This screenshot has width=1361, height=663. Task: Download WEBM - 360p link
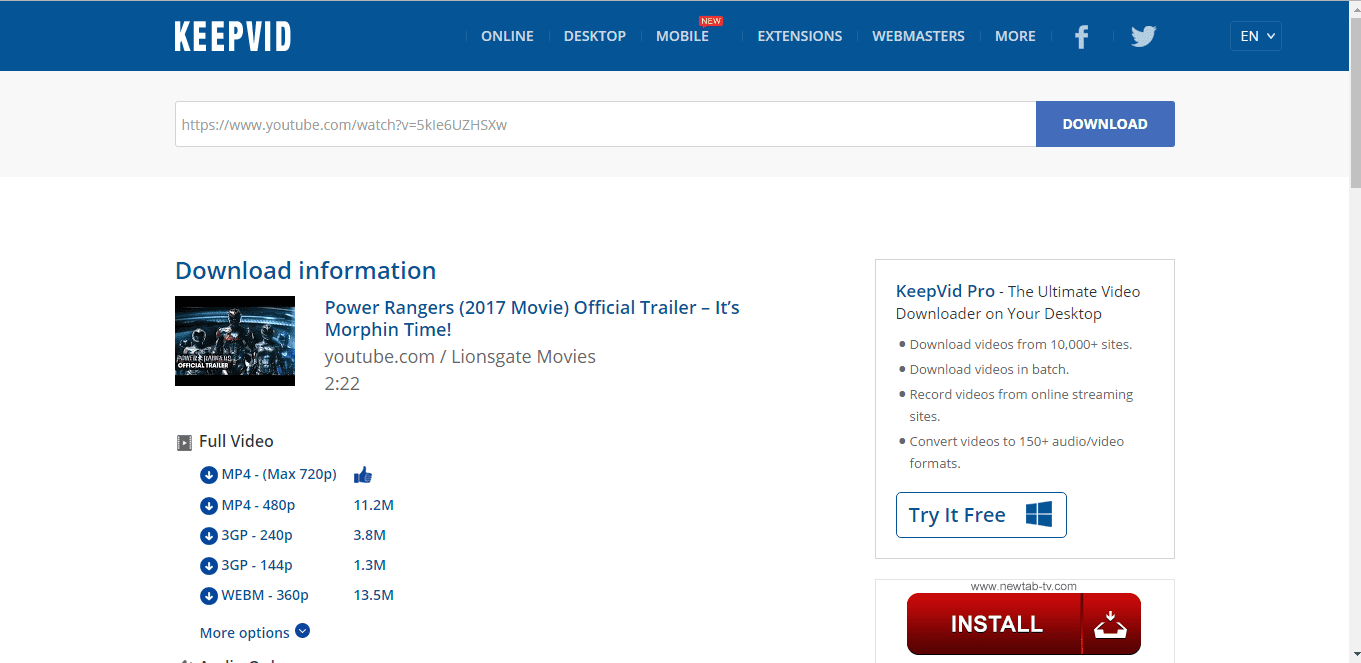265,595
